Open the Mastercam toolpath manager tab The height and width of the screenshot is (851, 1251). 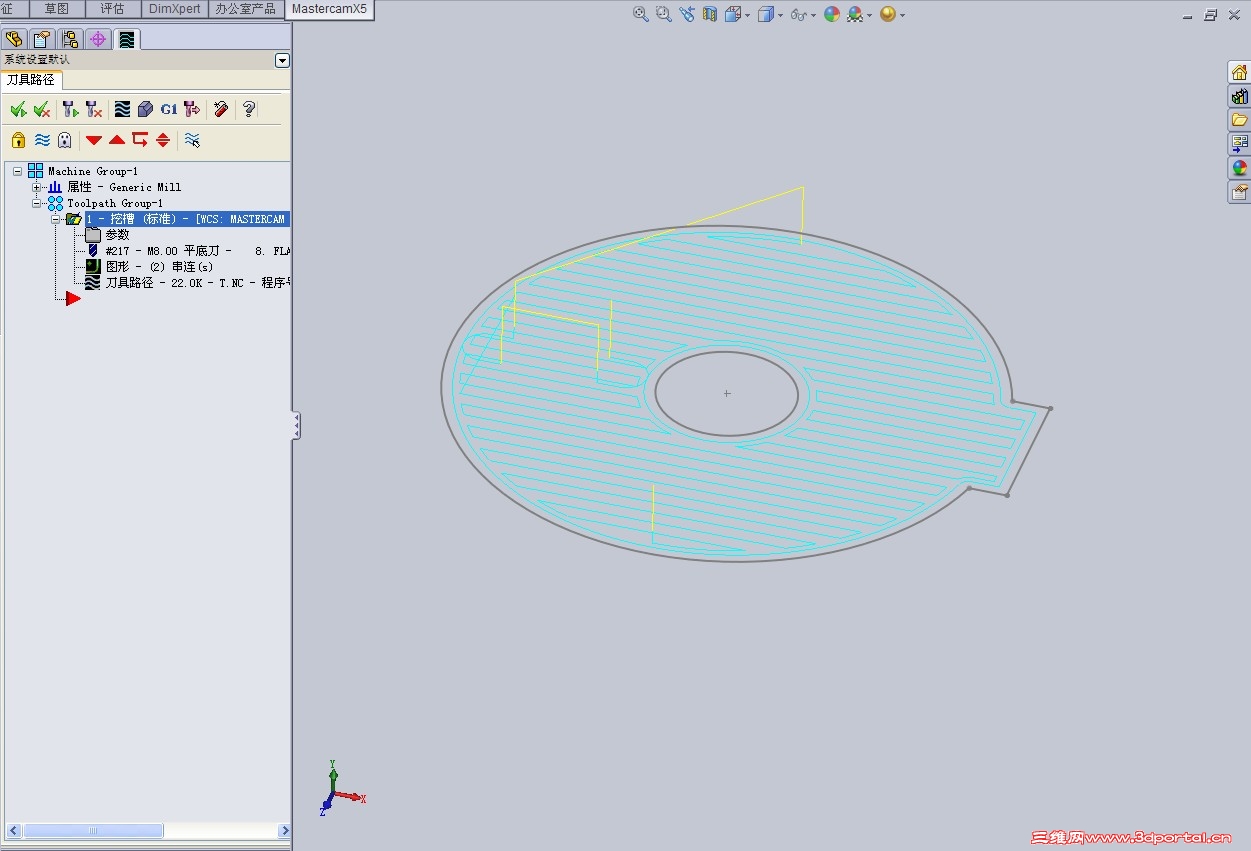pyautogui.click(x=126, y=39)
